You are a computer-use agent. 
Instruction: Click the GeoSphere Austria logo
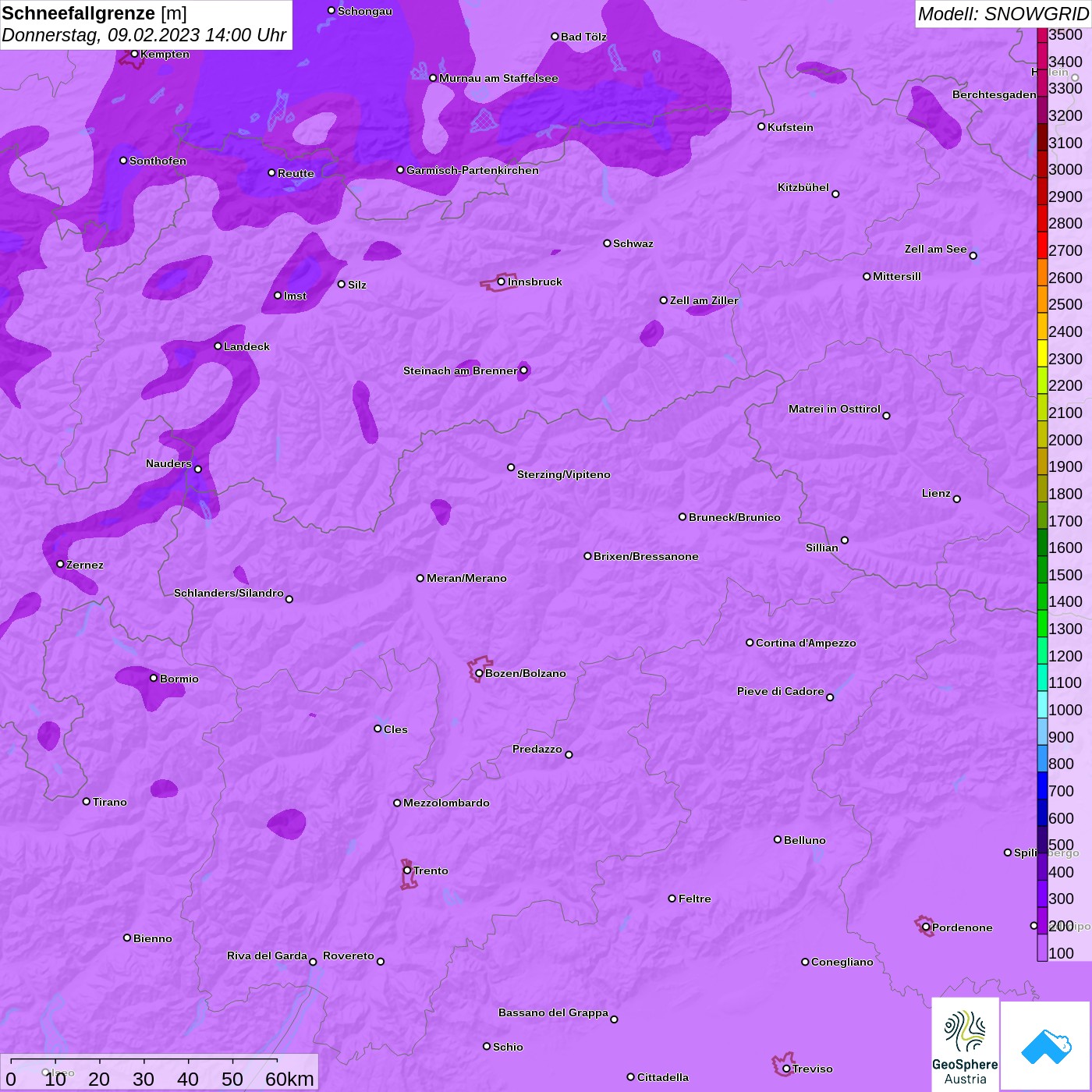(965, 1044)
